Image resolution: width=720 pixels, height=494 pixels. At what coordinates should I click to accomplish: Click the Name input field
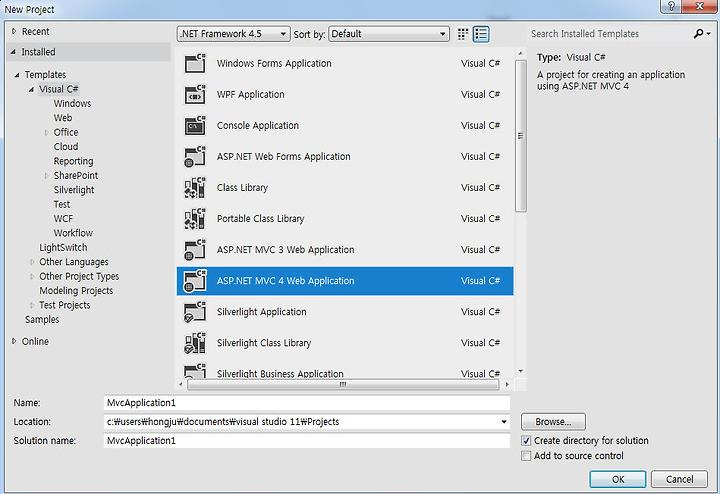coord(307,403)
